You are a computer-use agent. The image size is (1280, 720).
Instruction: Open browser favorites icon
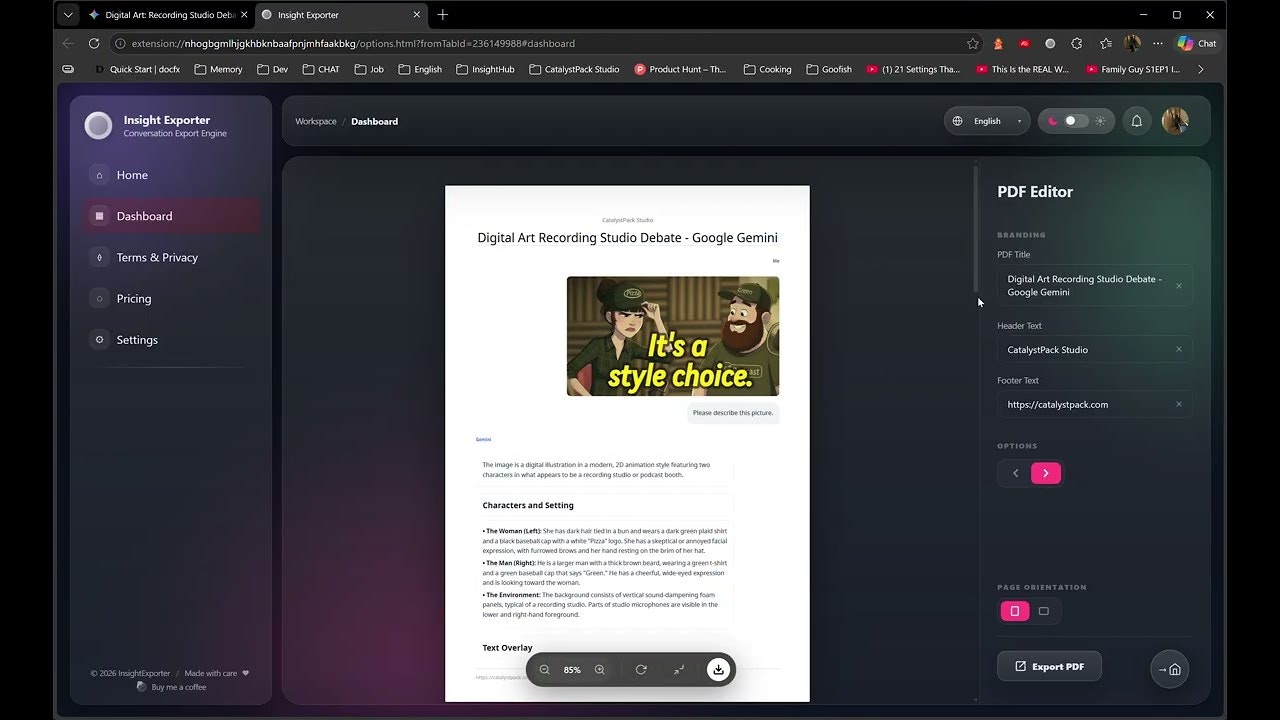click(1105, 43)
